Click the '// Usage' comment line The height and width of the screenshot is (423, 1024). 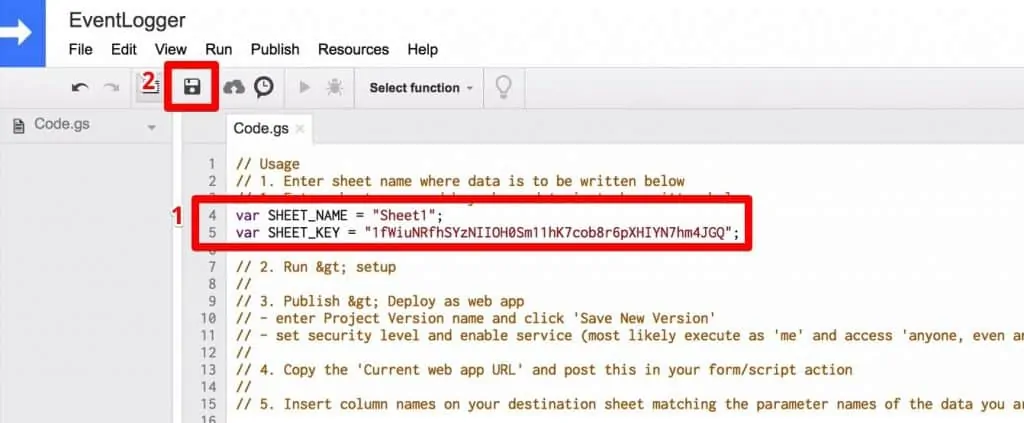click(268, 164)
